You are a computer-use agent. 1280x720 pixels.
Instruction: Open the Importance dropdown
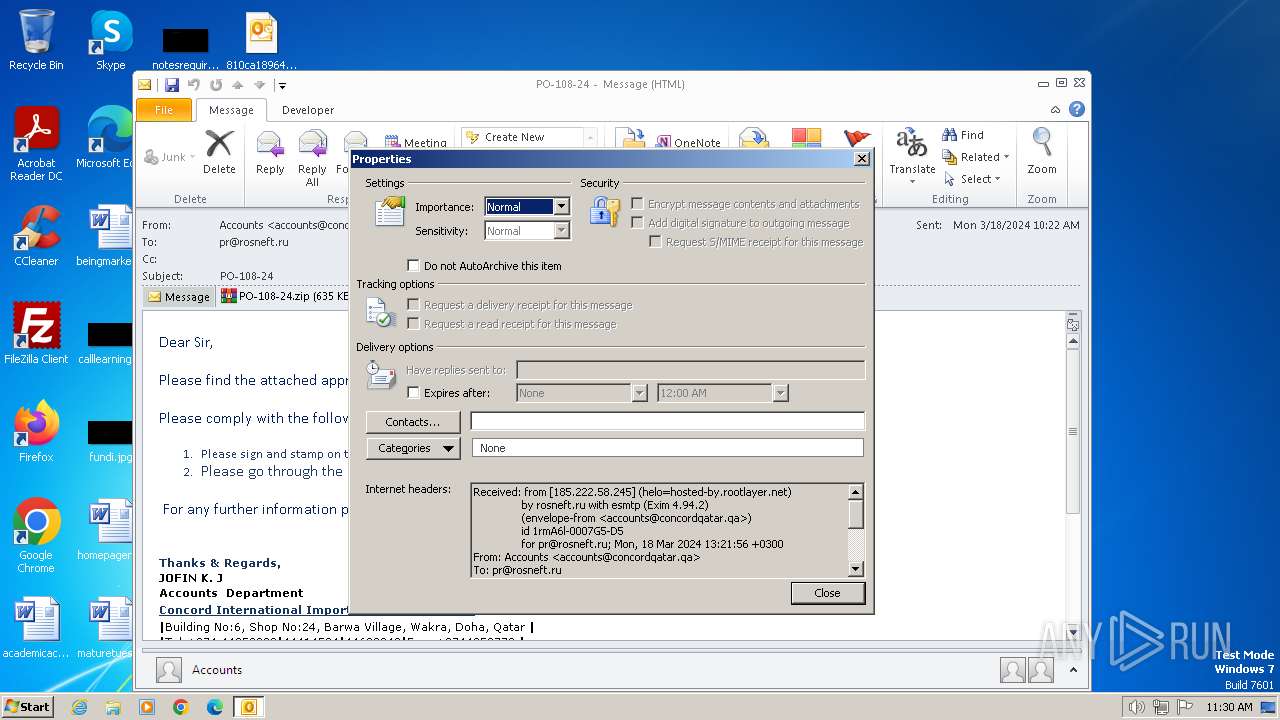[x=561, y=207]
